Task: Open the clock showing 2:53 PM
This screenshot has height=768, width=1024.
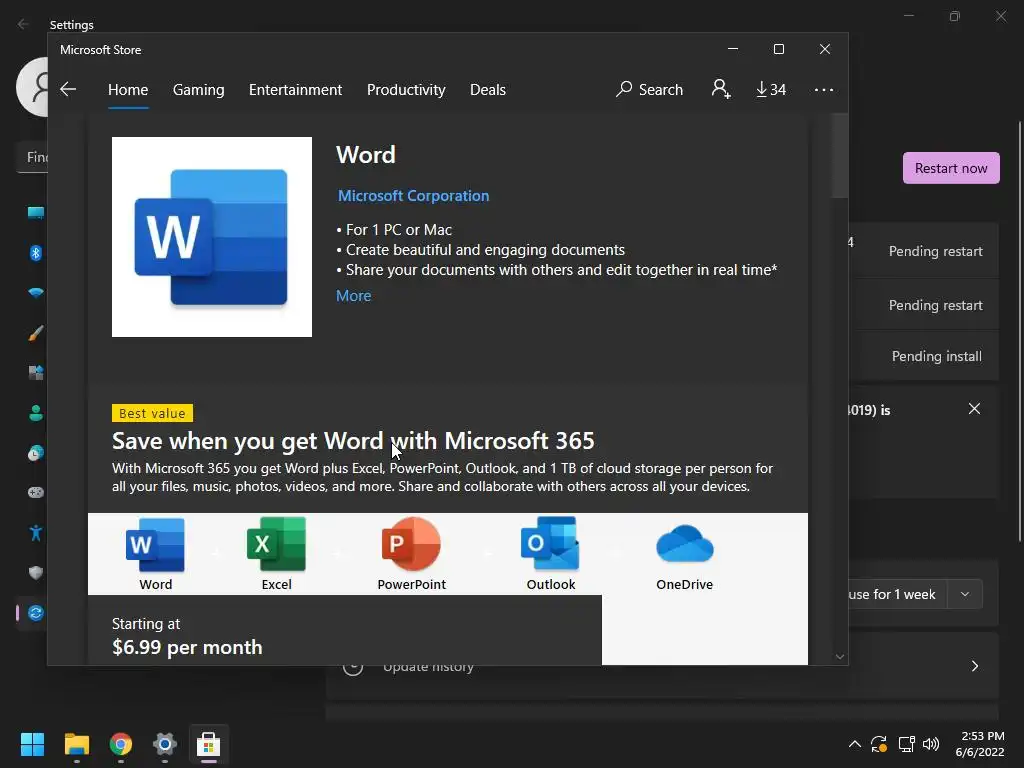Action: 980,744
